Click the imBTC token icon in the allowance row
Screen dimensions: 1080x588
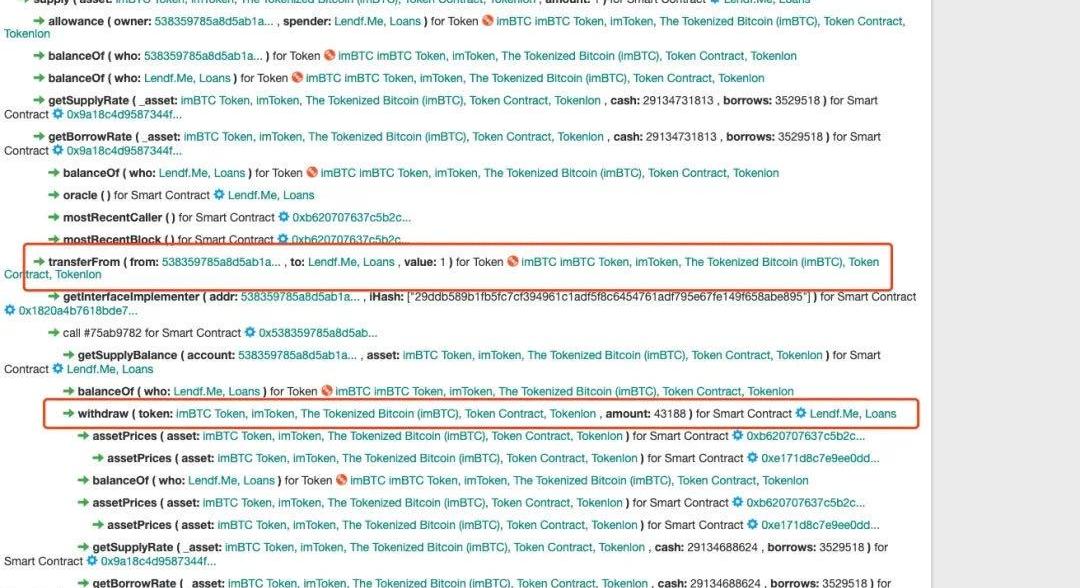point(488,21)
